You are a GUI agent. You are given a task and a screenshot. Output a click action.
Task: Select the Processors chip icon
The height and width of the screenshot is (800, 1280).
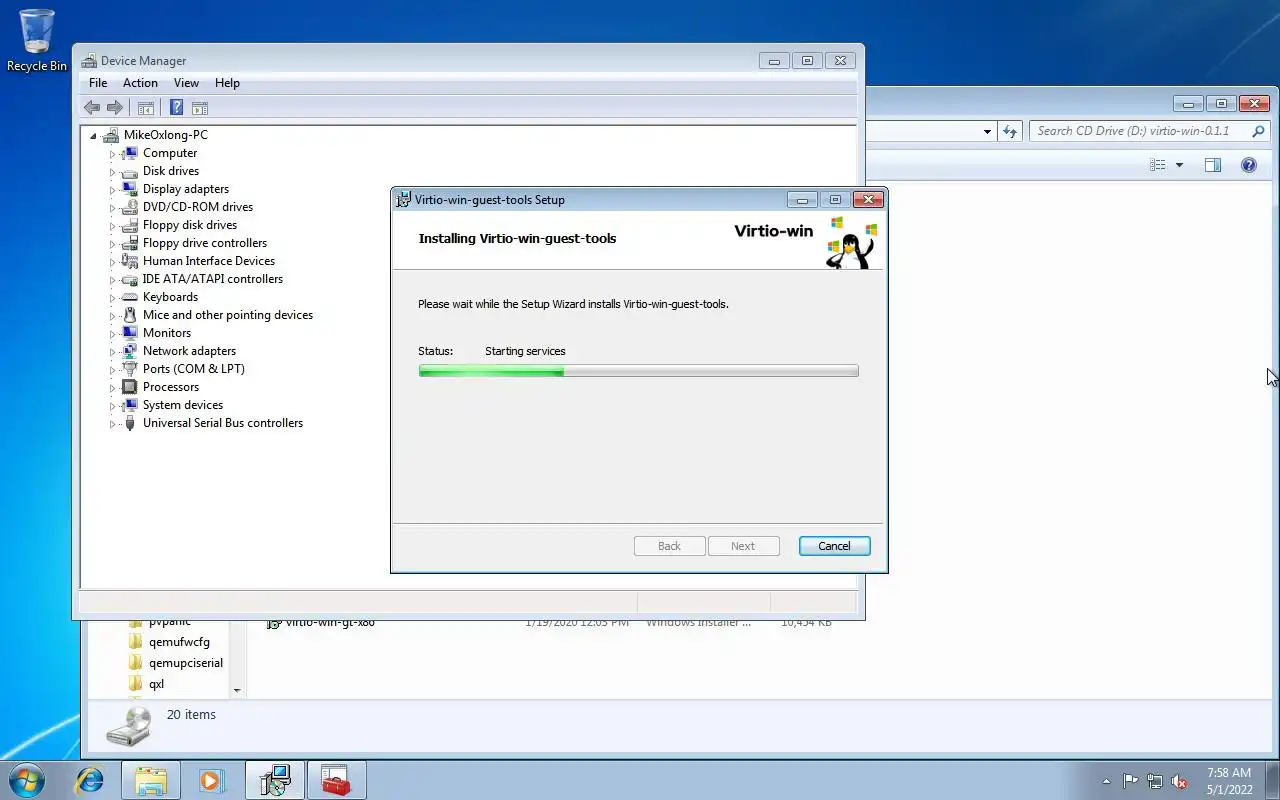tap(129, 387)
